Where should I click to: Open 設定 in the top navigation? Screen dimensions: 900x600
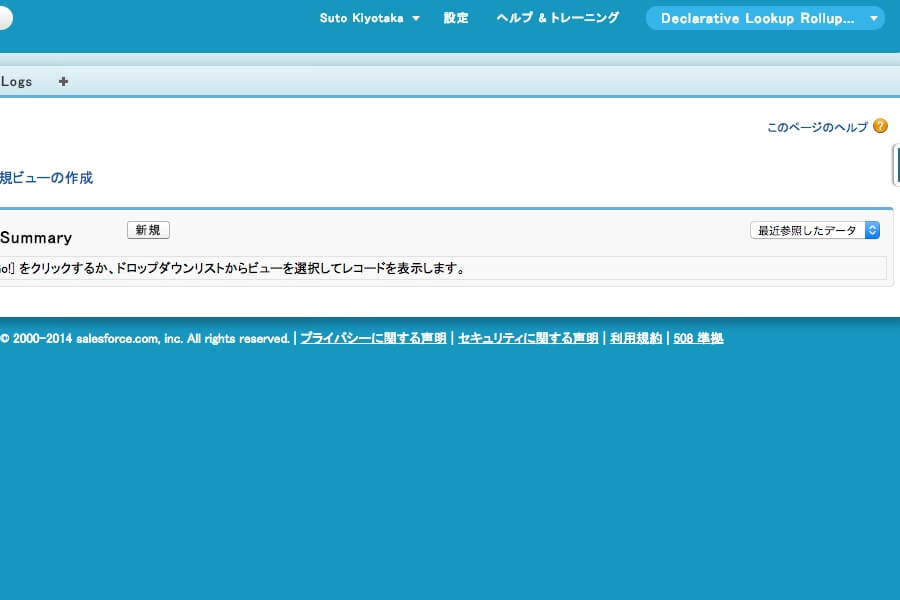[x=456, y=18]
